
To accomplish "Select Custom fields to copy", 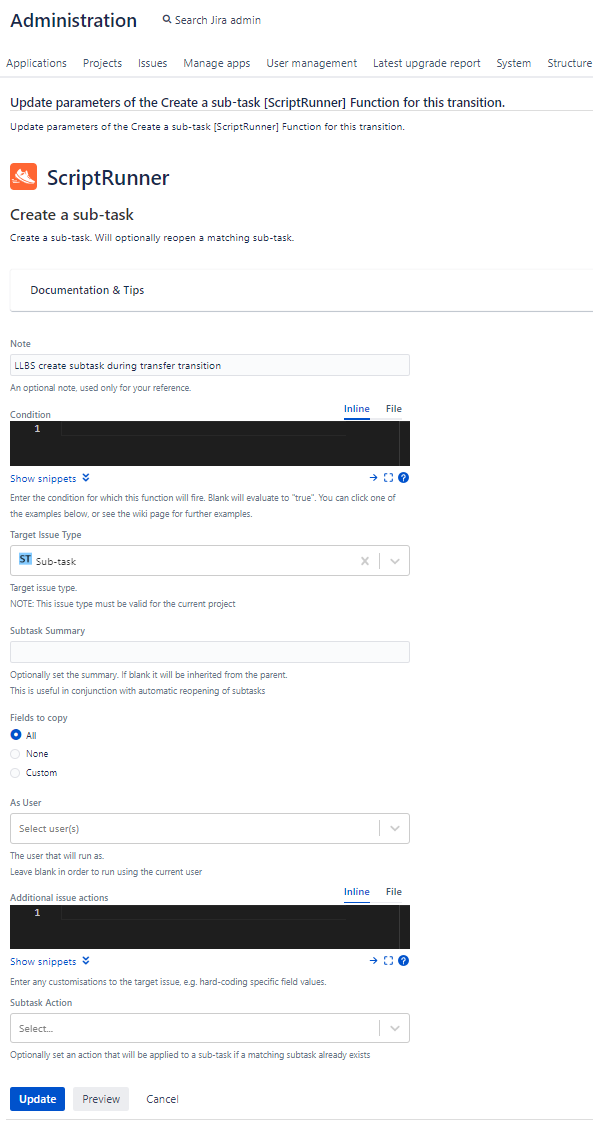I will (x=16, y=773).
